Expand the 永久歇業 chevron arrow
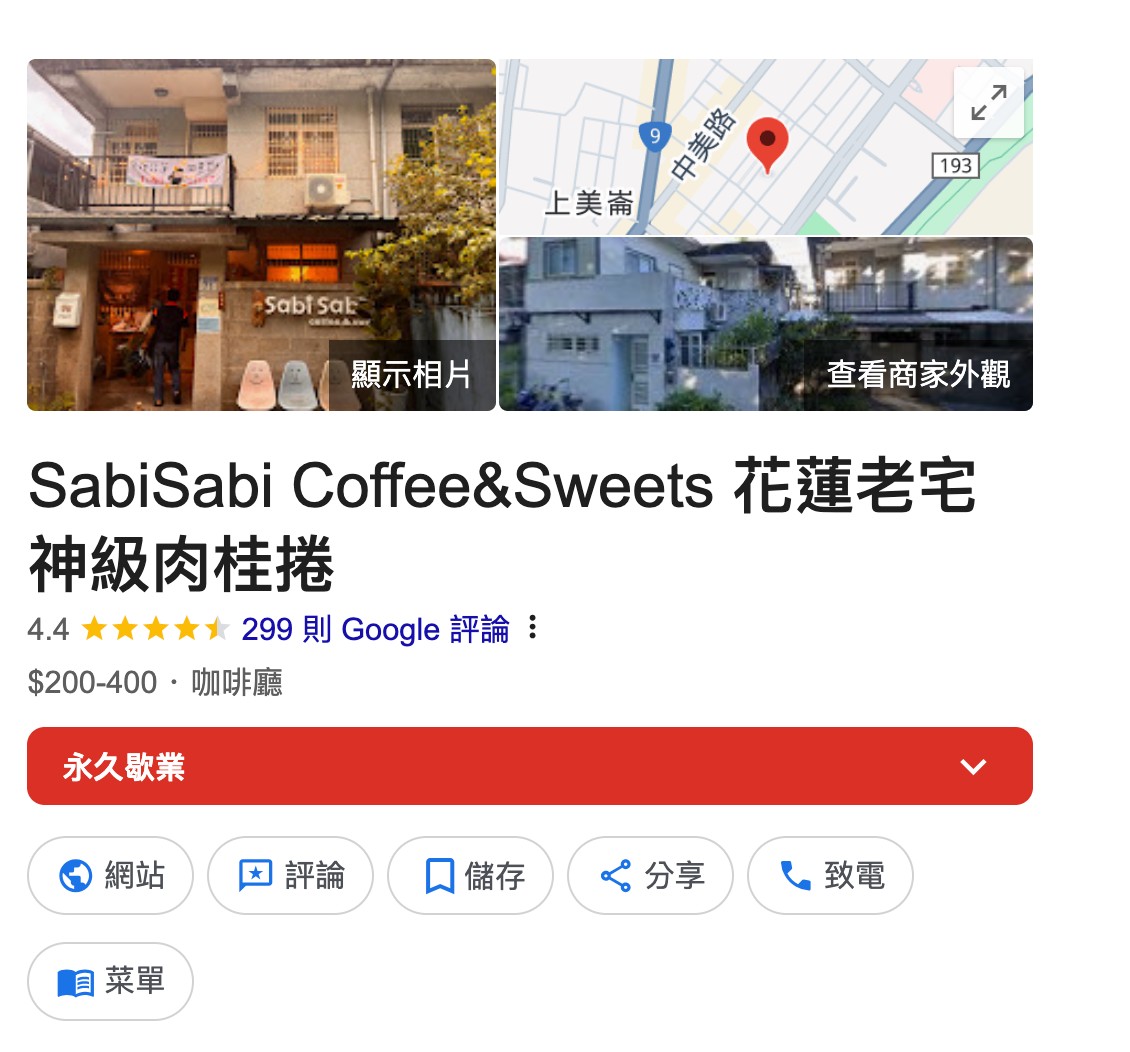Image resolution: width=1130 pixels, height=1052 pixels. (x=973, y=767)
